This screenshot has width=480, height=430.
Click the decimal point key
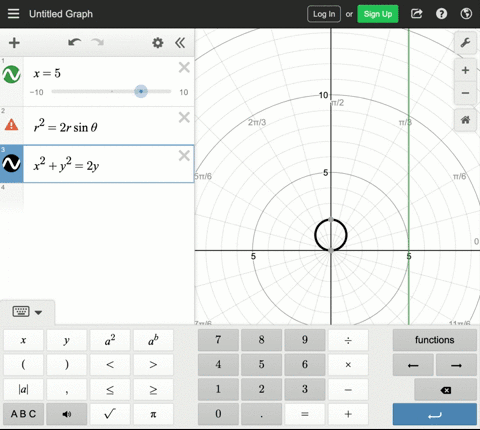point(261,414)
